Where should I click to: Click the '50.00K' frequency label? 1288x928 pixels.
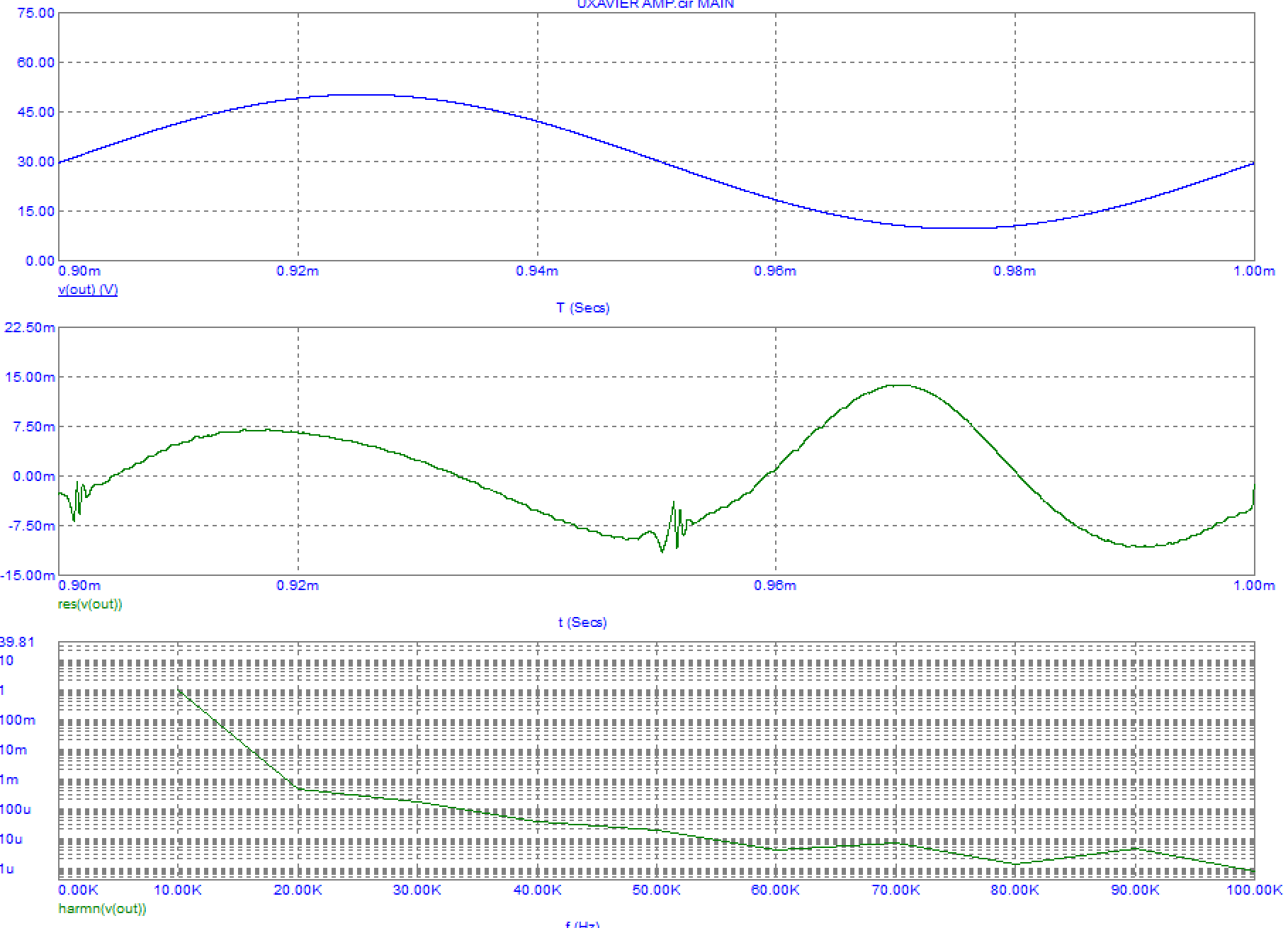click(657, 890)
